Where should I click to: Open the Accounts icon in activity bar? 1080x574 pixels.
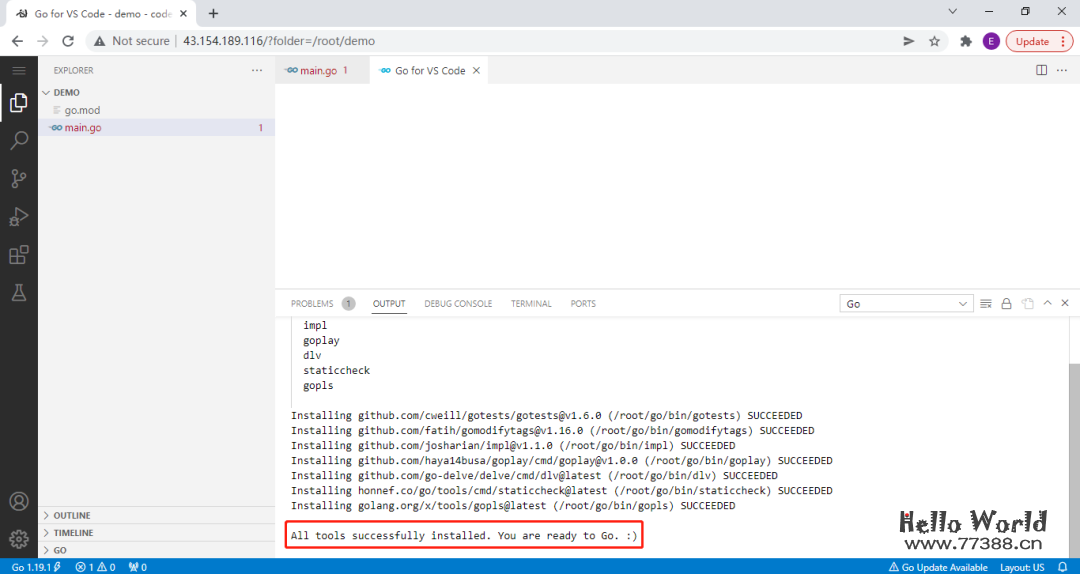(x=19, y=501)
